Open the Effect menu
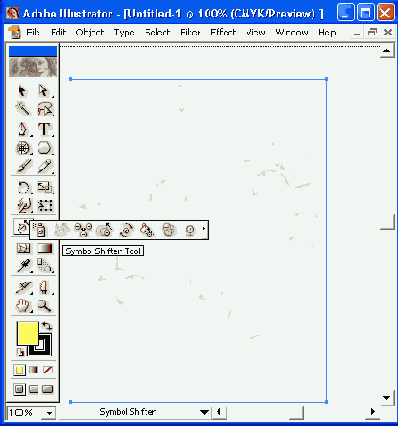The image size is (398, 426). point(223,32)
